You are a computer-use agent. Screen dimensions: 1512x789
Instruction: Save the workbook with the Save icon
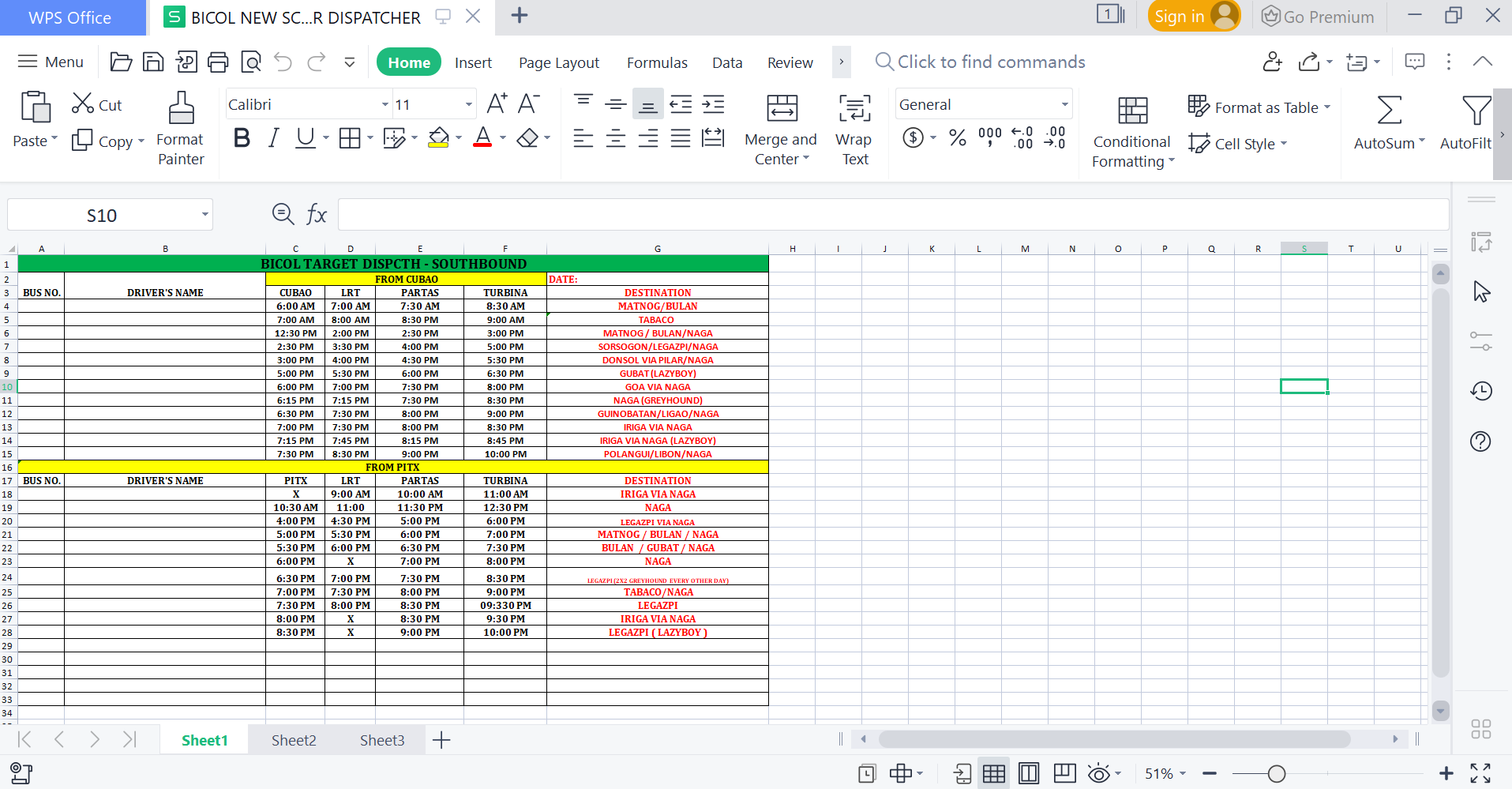pyautogui.click(x=153, y=62)
